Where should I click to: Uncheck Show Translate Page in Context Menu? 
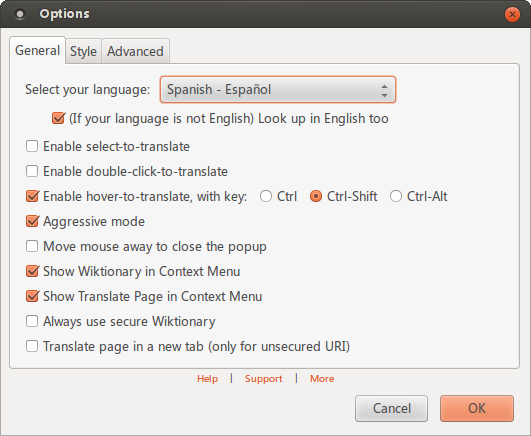point(32,296)
